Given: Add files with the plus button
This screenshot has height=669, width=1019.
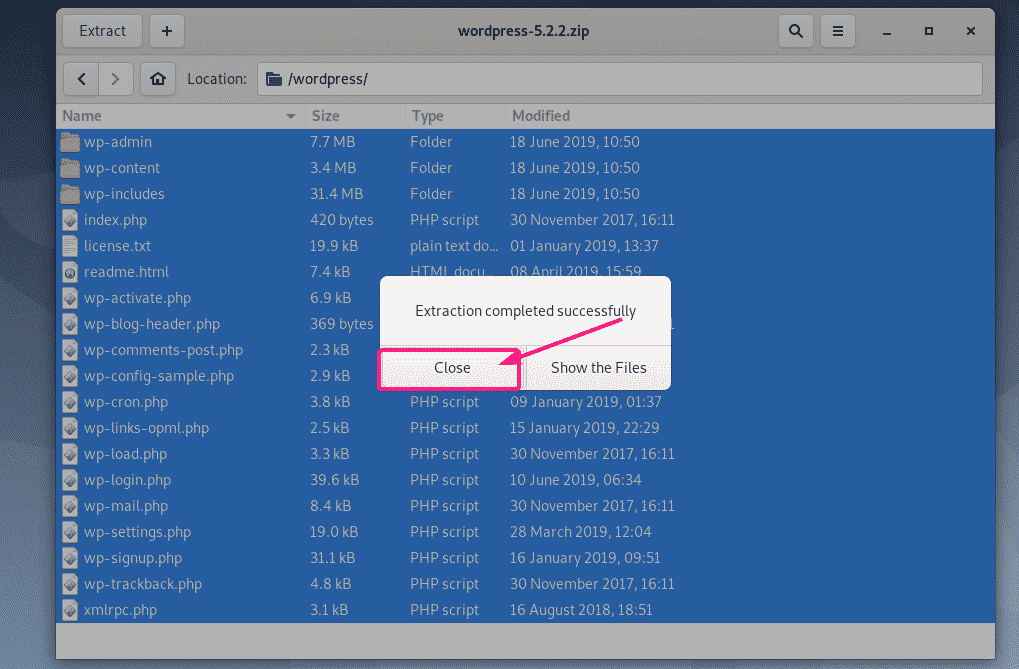Looking at the screenshot, I should pyautogui.click(x=167, y=31).
